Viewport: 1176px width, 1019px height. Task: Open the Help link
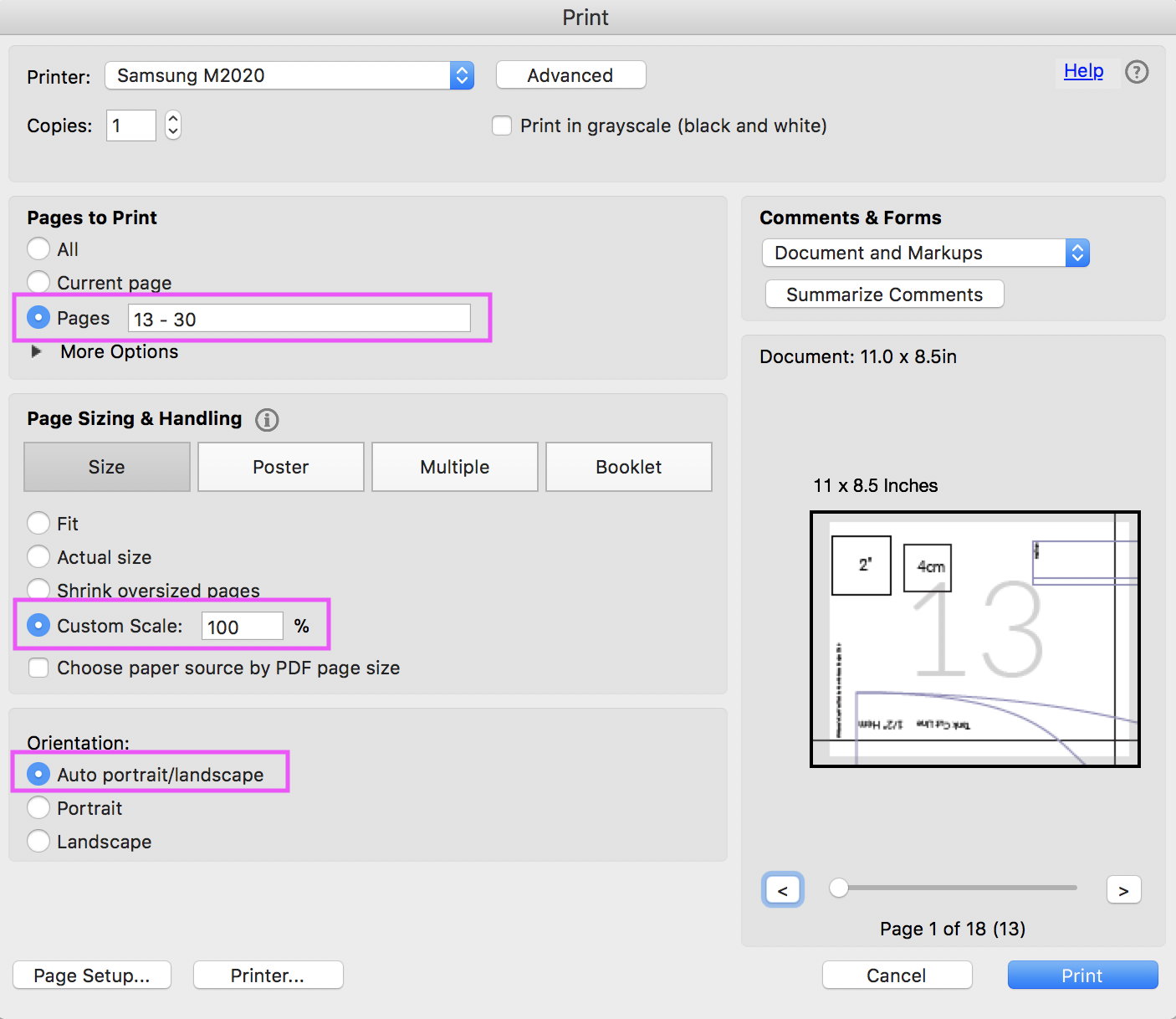pyautogui.click(x=1083, y=71)
